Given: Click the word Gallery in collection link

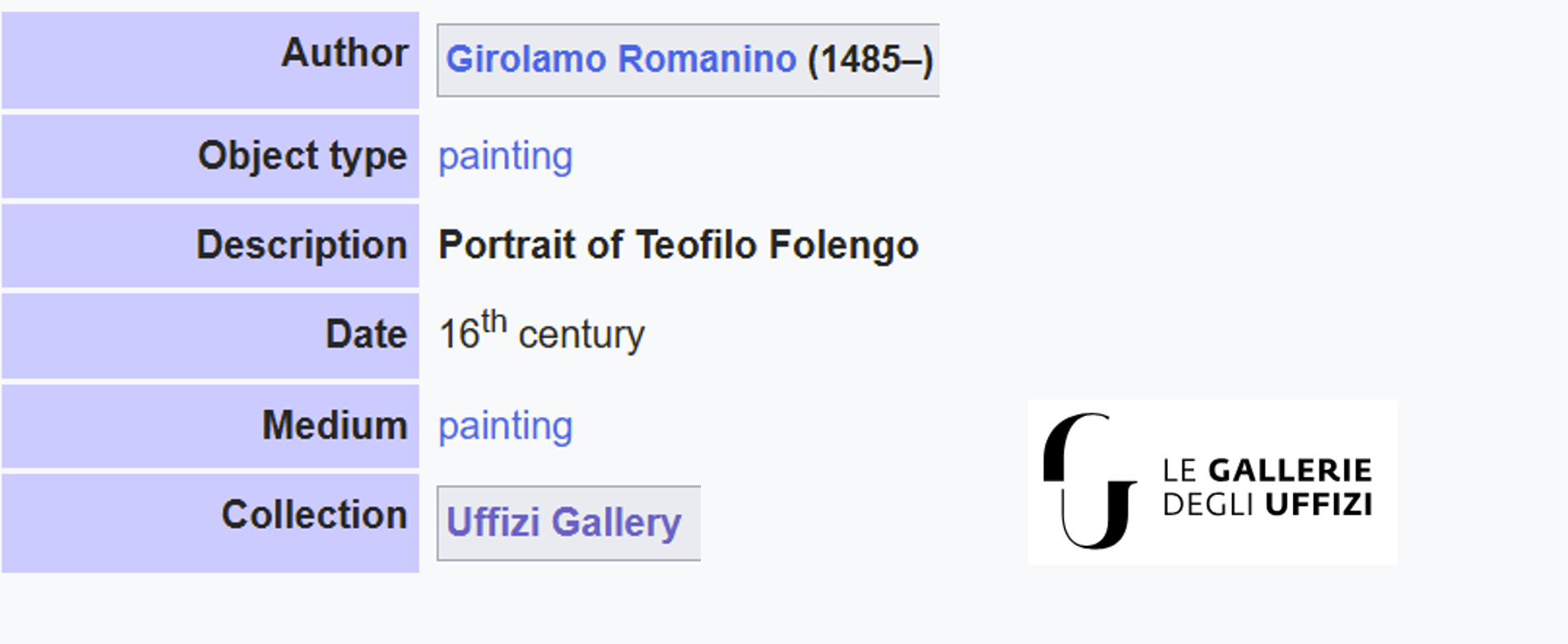Looking at the screenshot, I should (616, 522).
